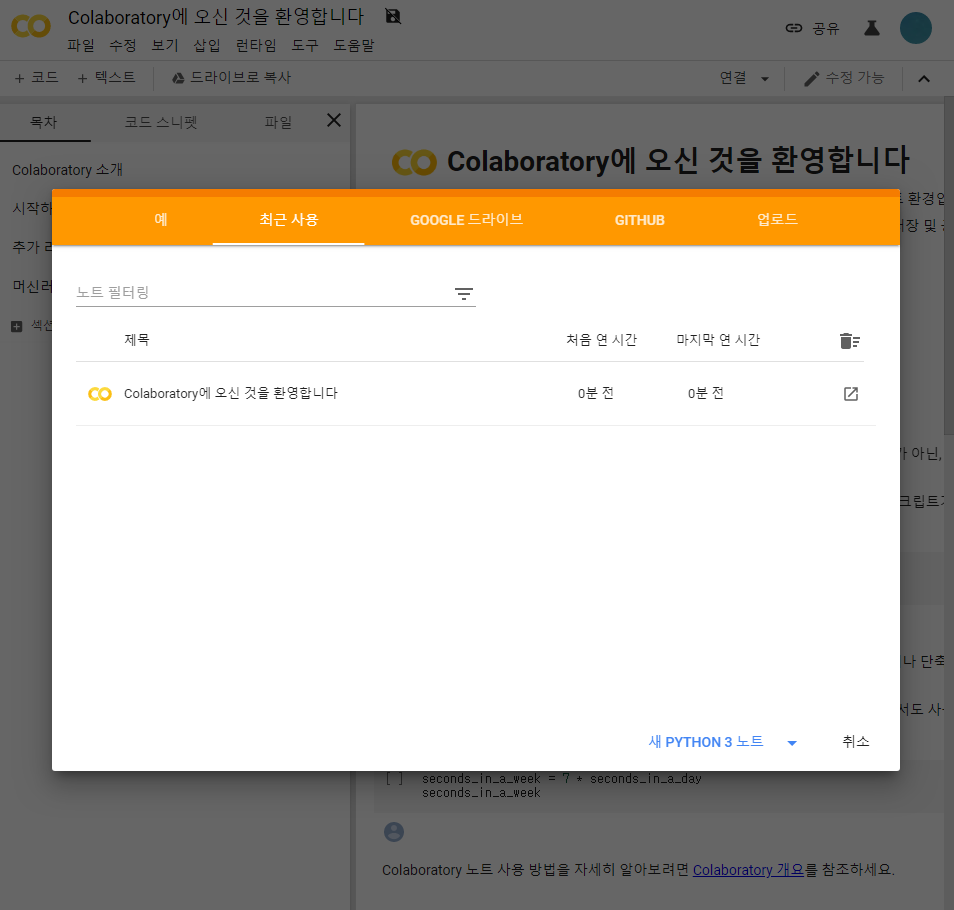Open the notebook in a new tab icon
The image size is (954, 910).
pos(851,394)
